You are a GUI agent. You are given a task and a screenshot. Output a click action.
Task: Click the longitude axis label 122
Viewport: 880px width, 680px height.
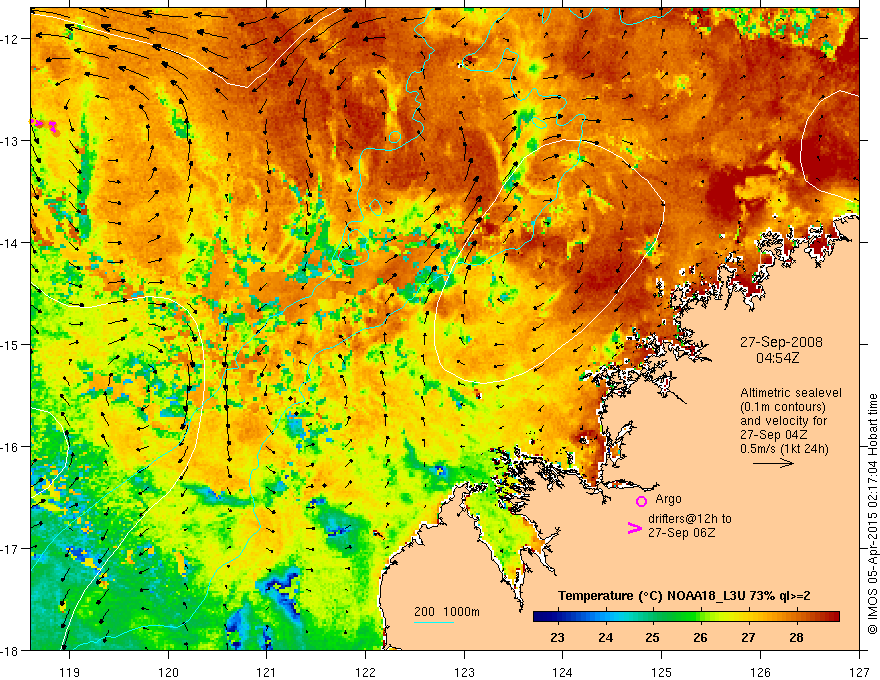pyautogui.click(x=365, y=672)
